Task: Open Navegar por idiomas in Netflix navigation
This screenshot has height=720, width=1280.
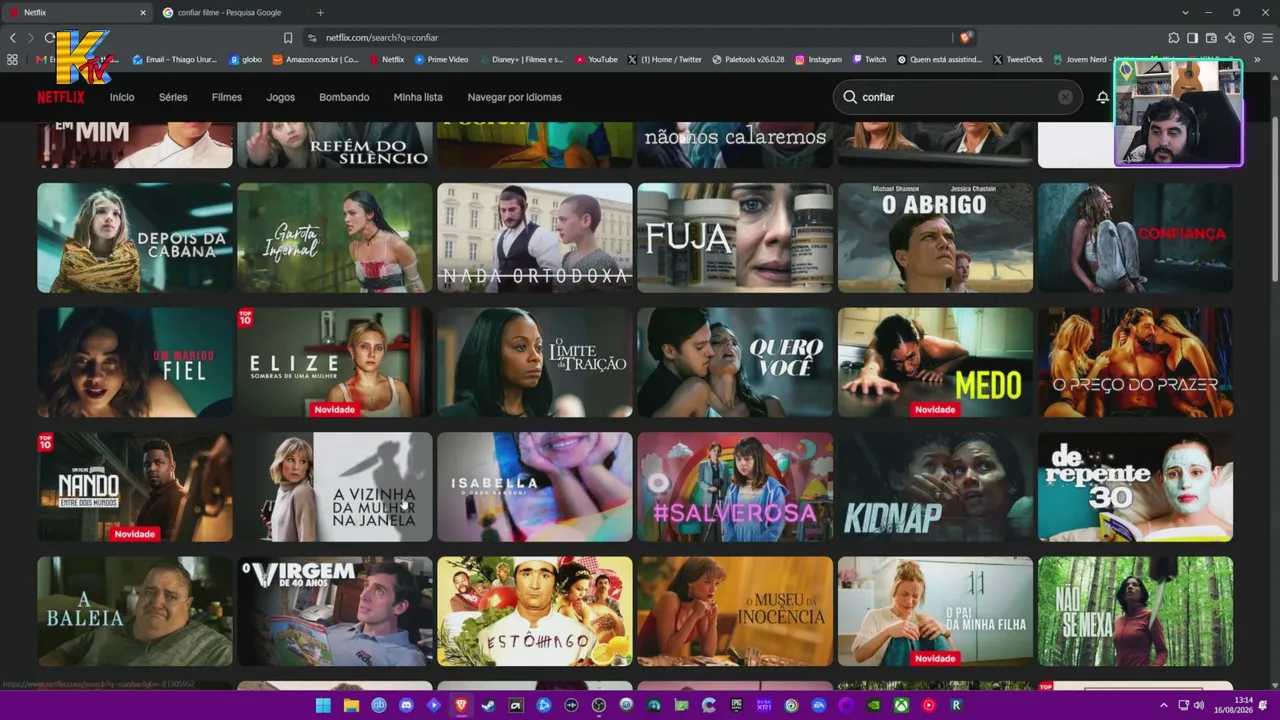Action: pyautogui.click(x=514, y=97)
